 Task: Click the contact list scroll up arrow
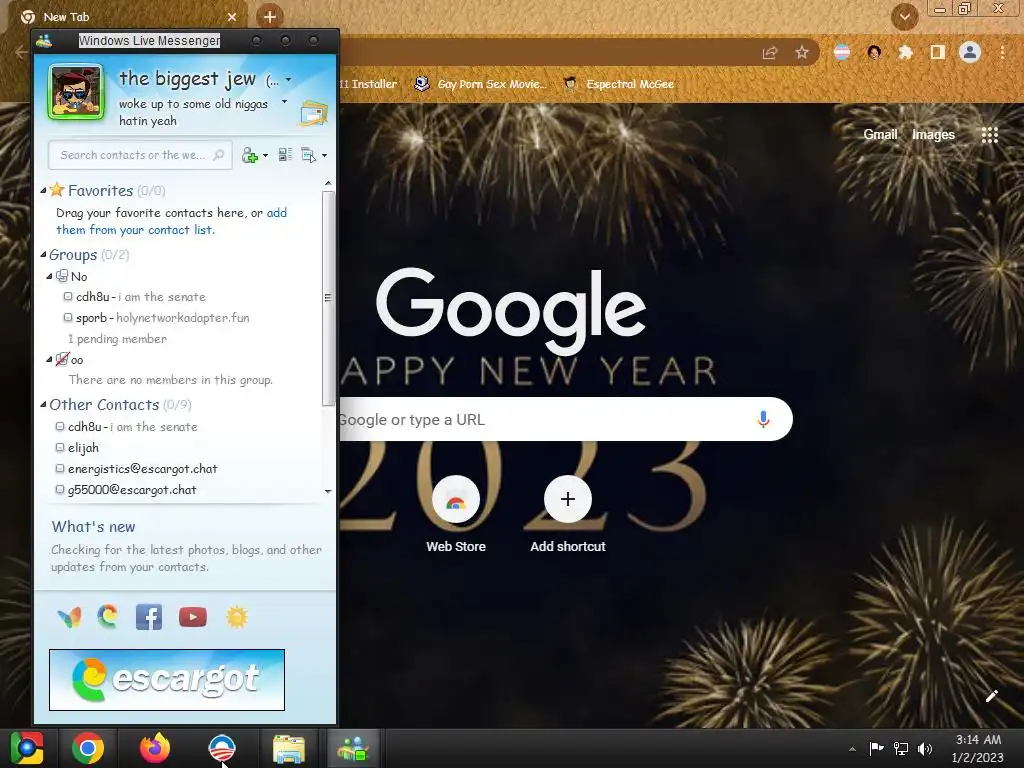pos(328,184)
